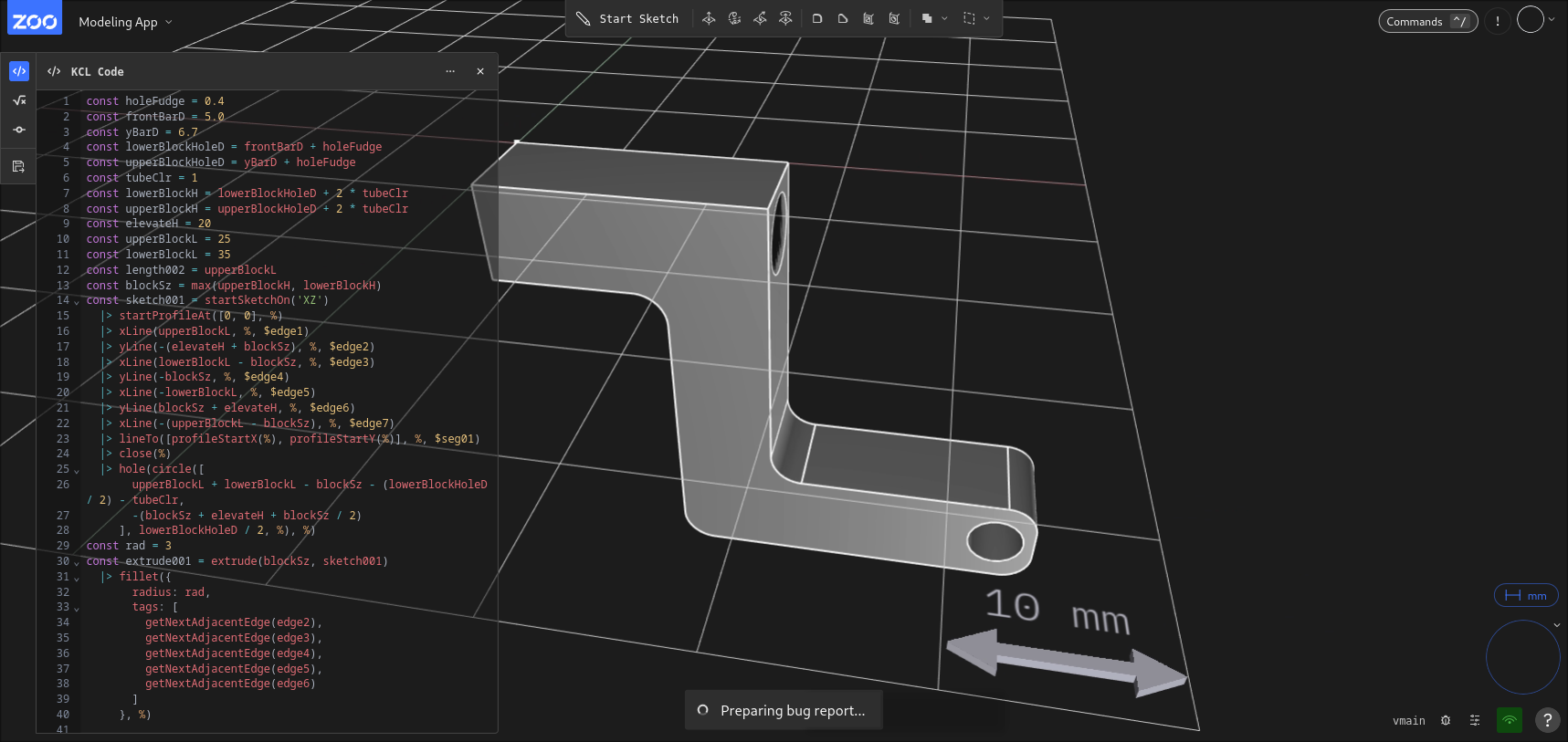This screenshot has height=742, width=1568.
Task: Click 'radius: rad,' in fillet block
Action: (x=171, y=592)
